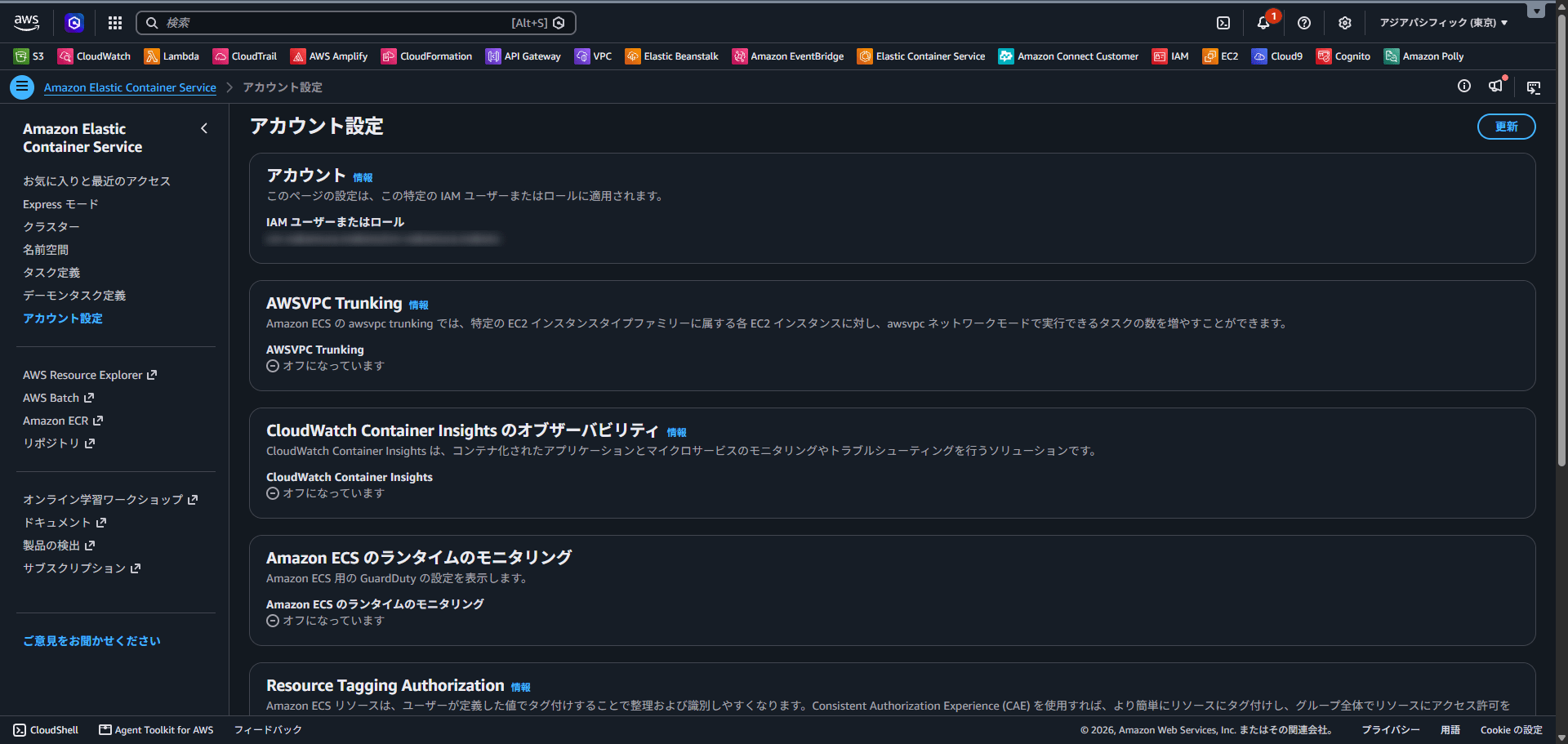Open Cognito from favorites bar
Viewport: 1568px width, 744px height.
[1343, 56]
